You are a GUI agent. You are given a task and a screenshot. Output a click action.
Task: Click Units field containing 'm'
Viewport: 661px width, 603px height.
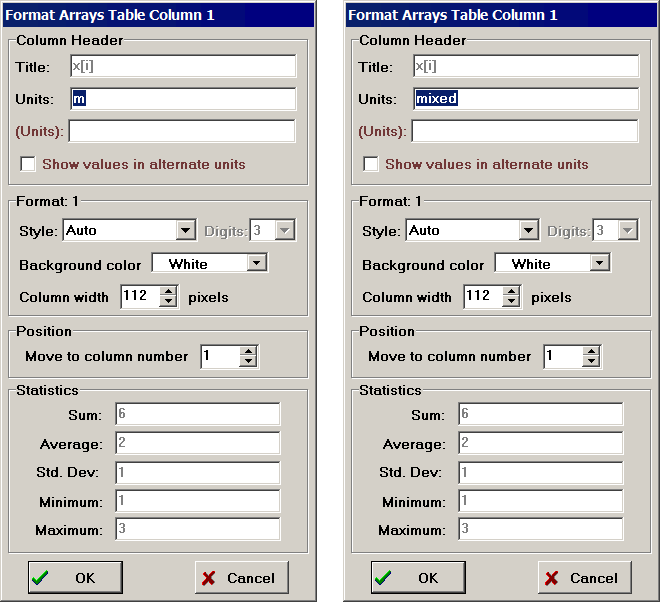pos(183,99)
